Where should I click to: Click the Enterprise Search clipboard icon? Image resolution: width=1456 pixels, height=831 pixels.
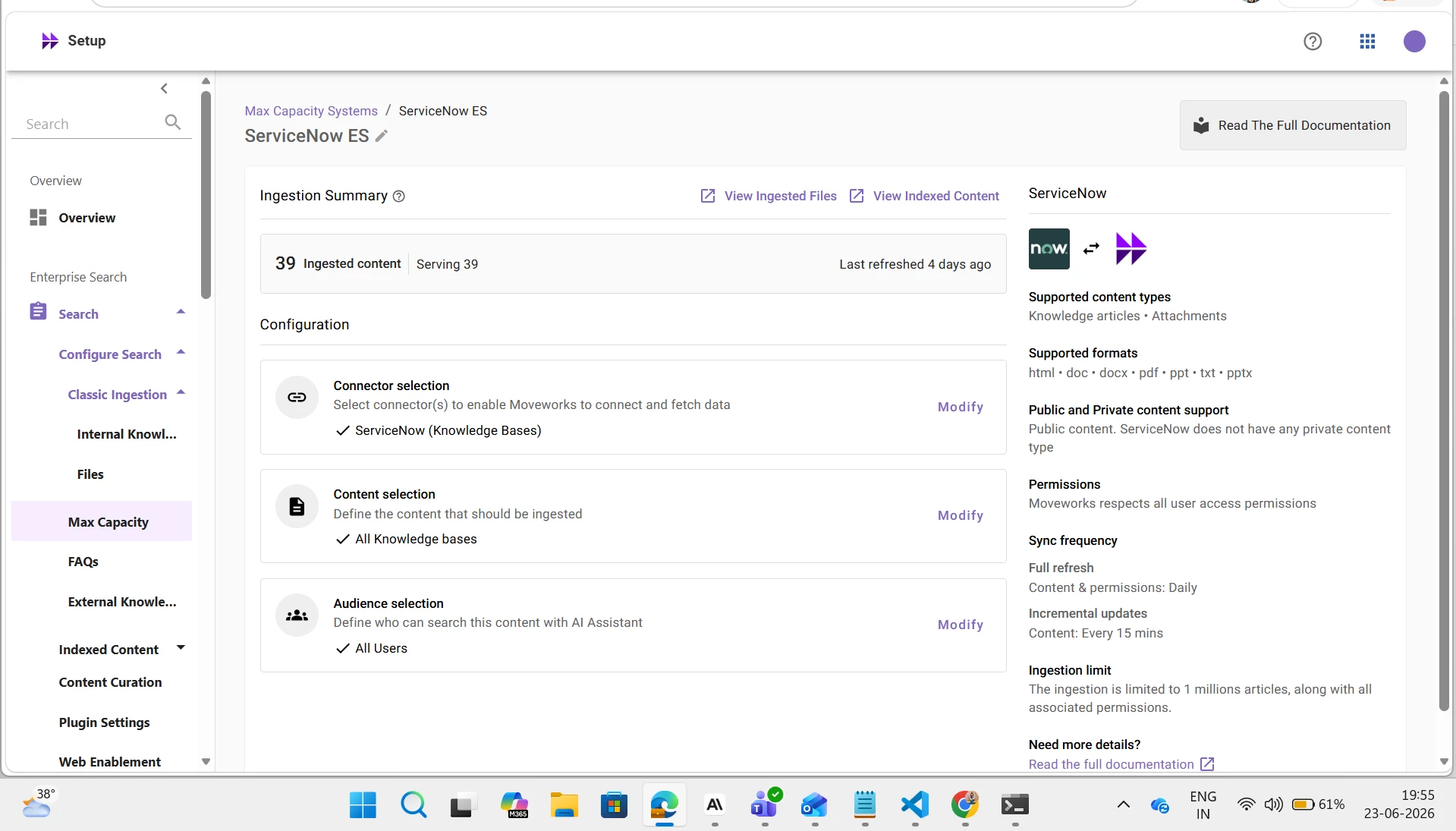pyautogui.click(x=38, y=311)
